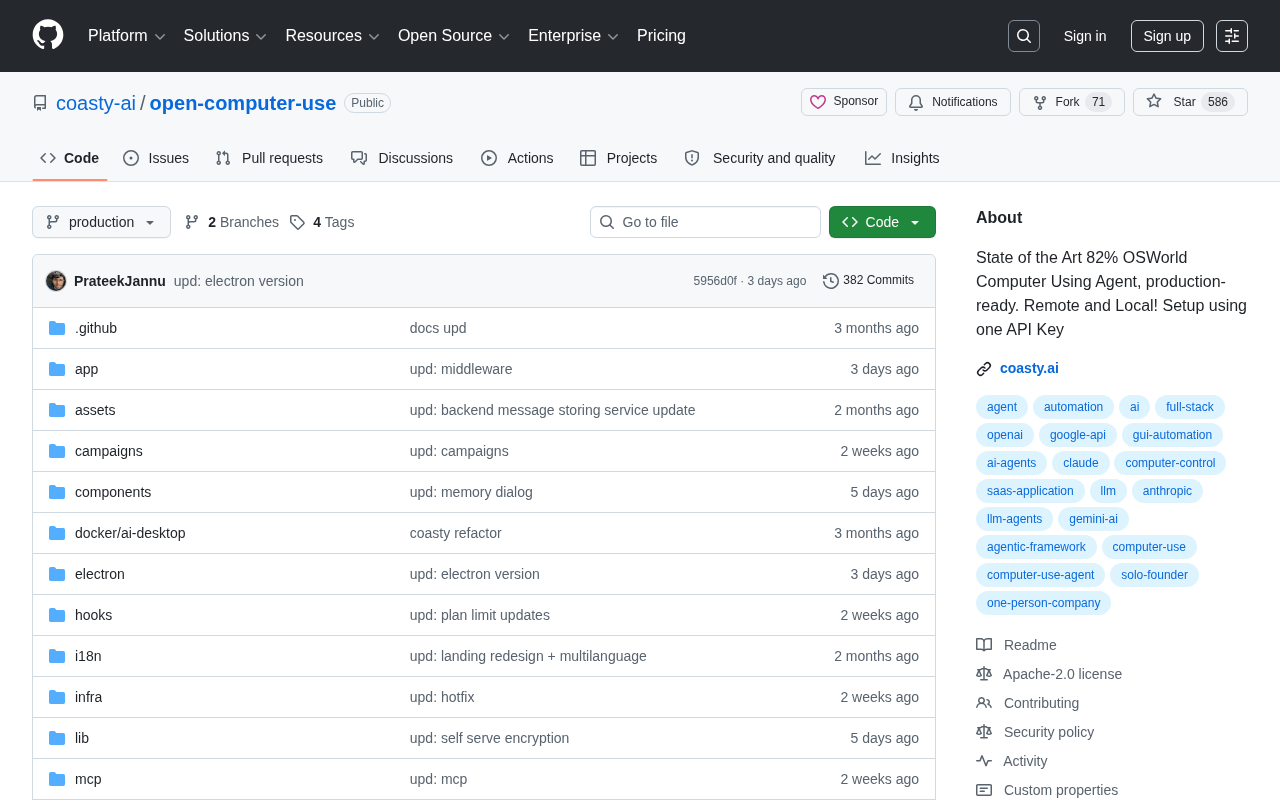1280x800 pixels.
Task: Open the coasty-ai owner link
Action: (x=96, y=103)
